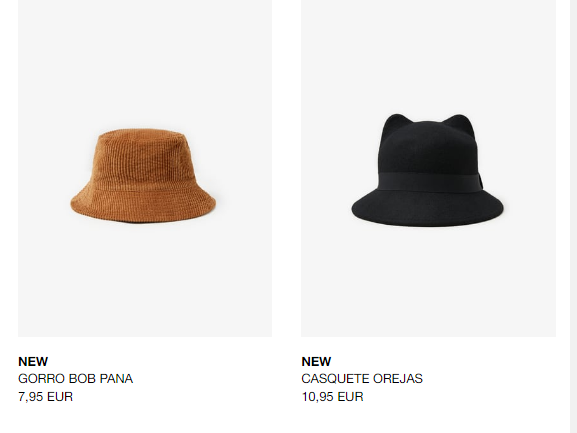Viewport: 577px width, 433px height.
Task: Select the 10,95 EUR price text
Action: tap(333, 397)
